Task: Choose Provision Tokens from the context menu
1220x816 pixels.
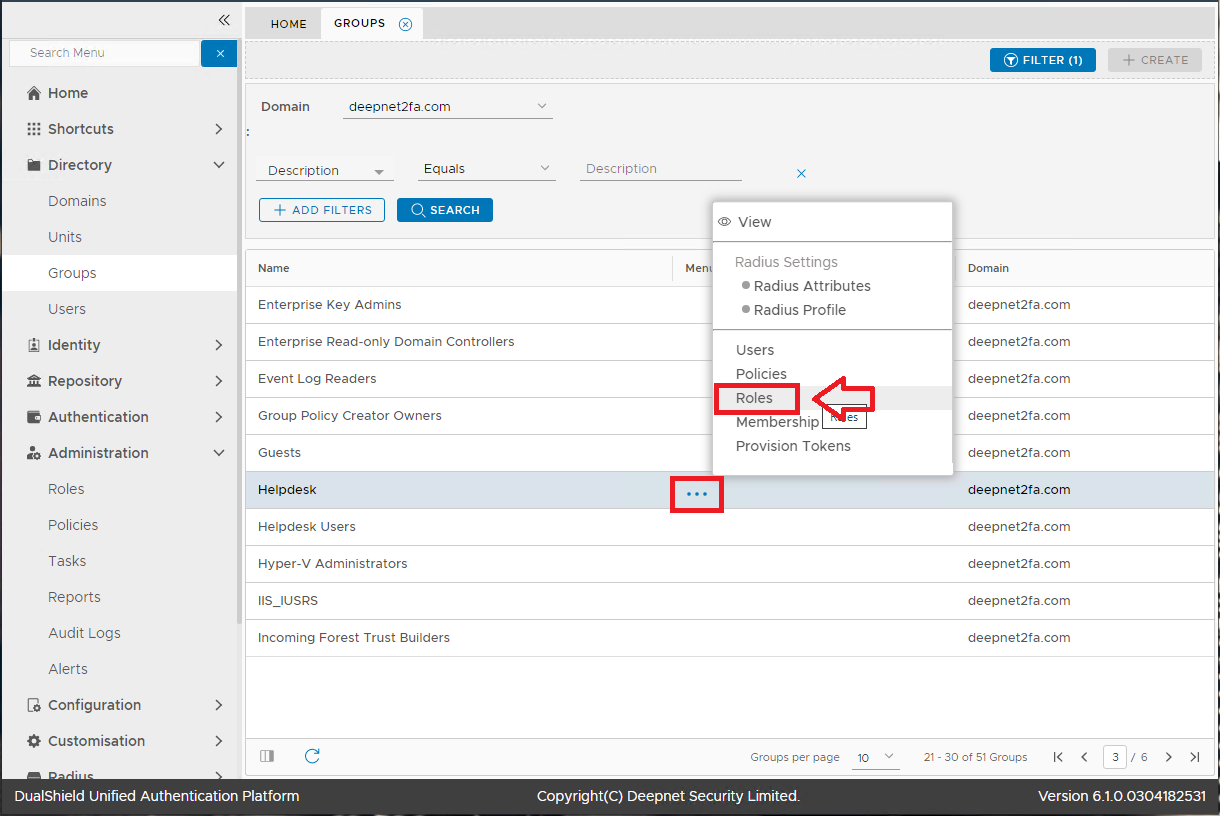Action: [x=793, y=446]
